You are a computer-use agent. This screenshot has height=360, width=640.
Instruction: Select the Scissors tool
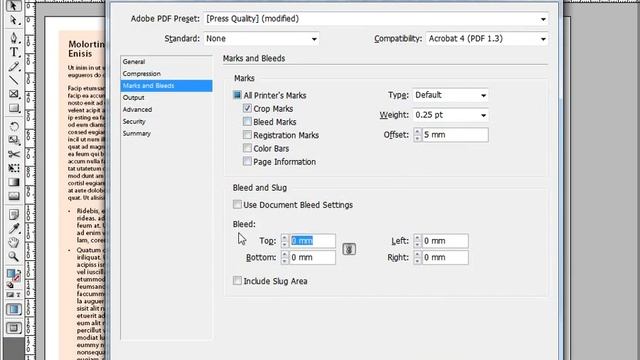click(x=13, y=154)
